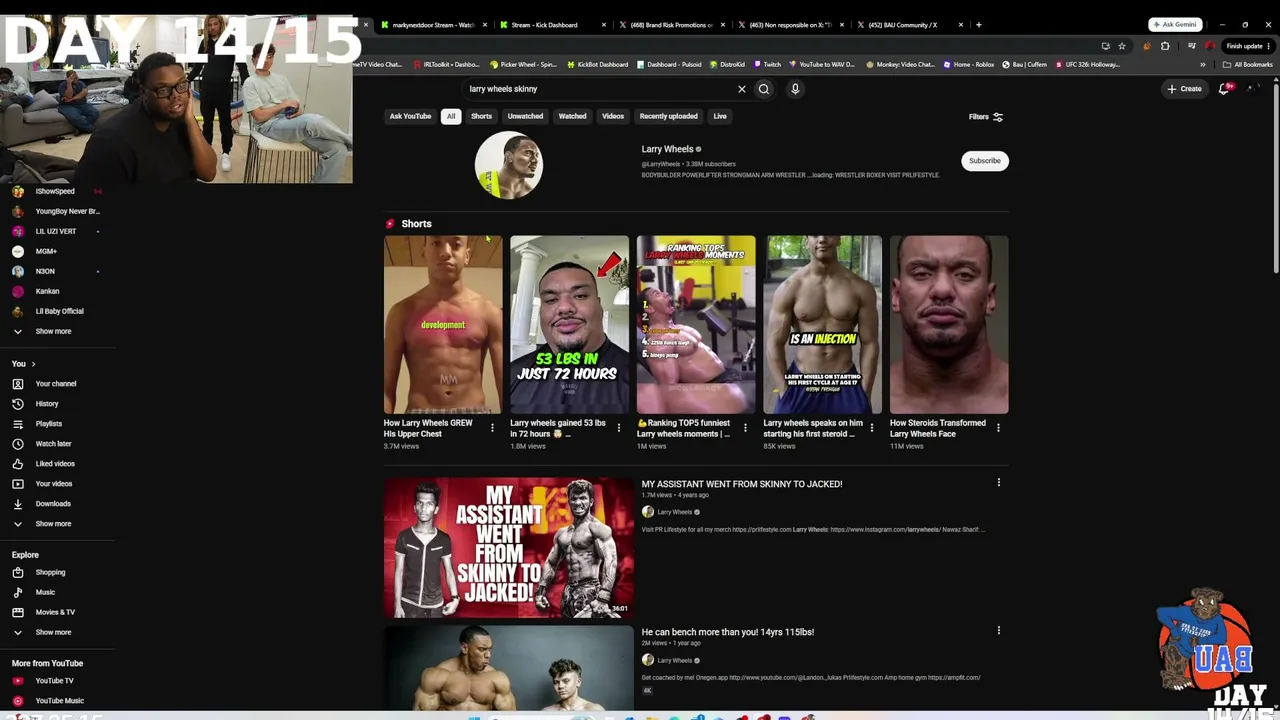Select the Unwatched filter chip
The image size is (1280, 720).
coord(525,116)
